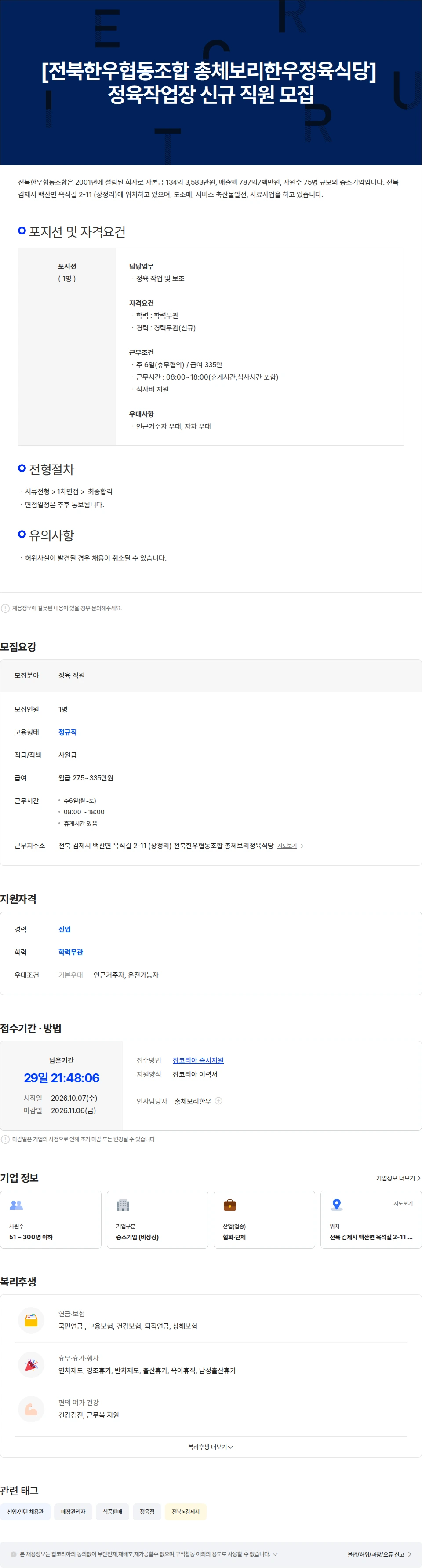
Task: Select the 신입·인턴 채용관 tag
Action: (x=25, y=1511)
